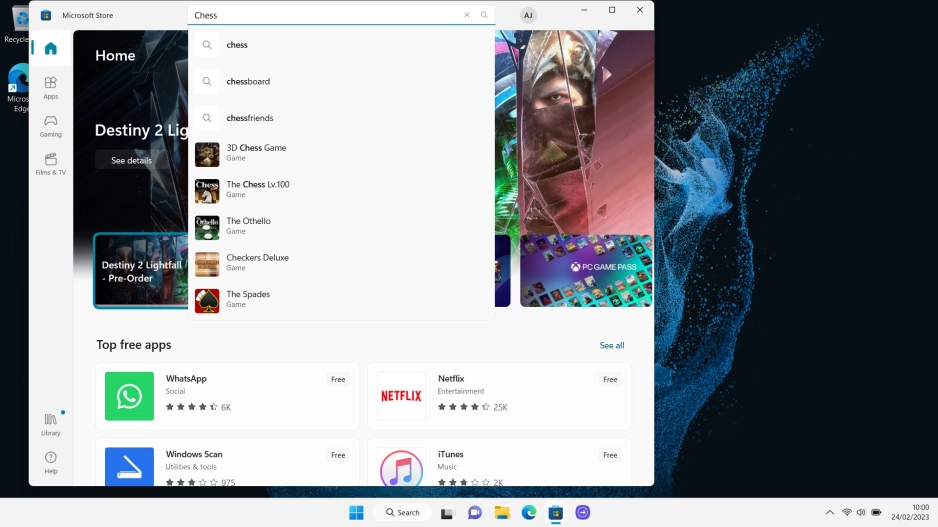938x527 pixels.
Task: Open the Gaming section in sidebar
Action: (x=51, y=126)
